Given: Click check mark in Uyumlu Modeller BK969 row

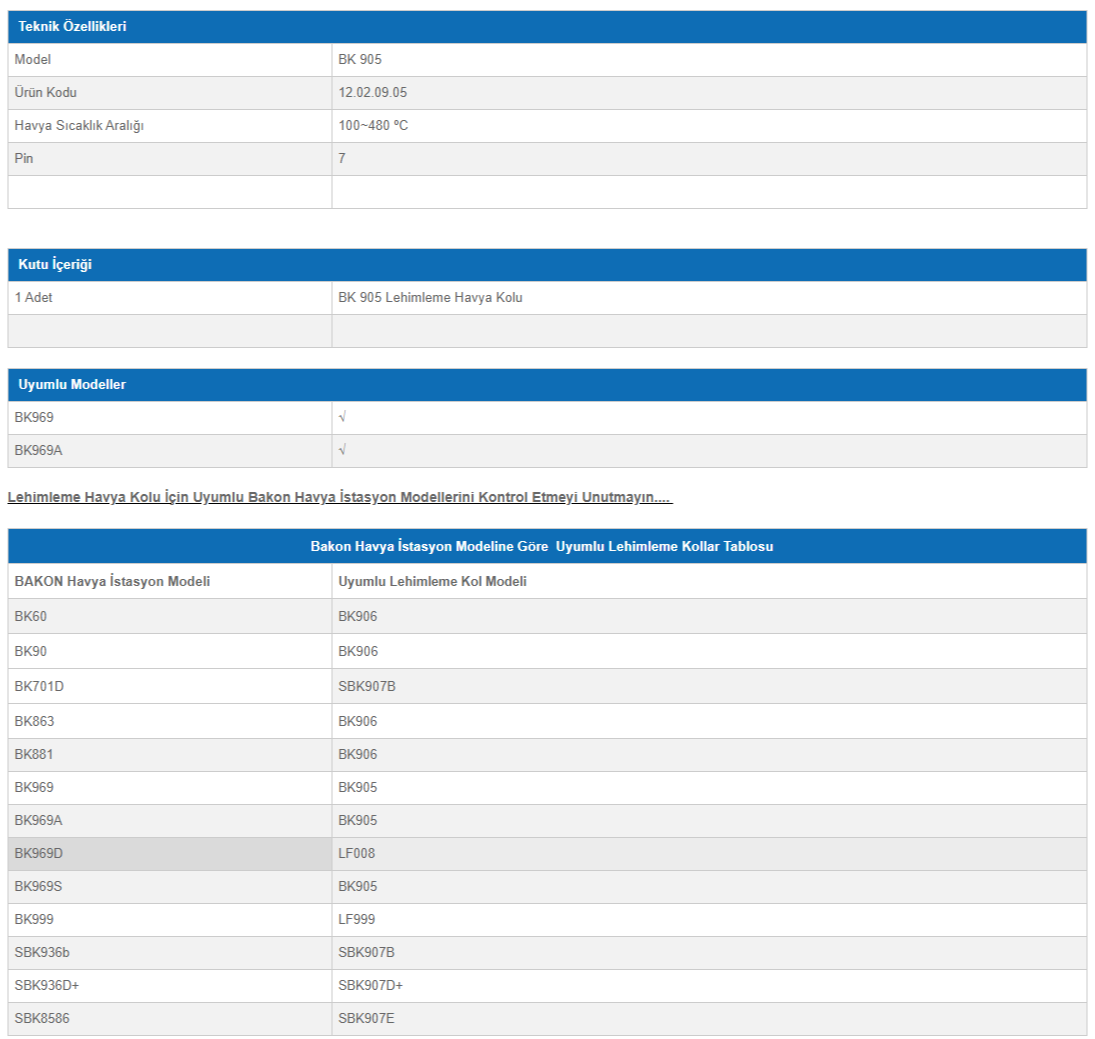Looking at the screenshot, I should [x=342, y=418].
